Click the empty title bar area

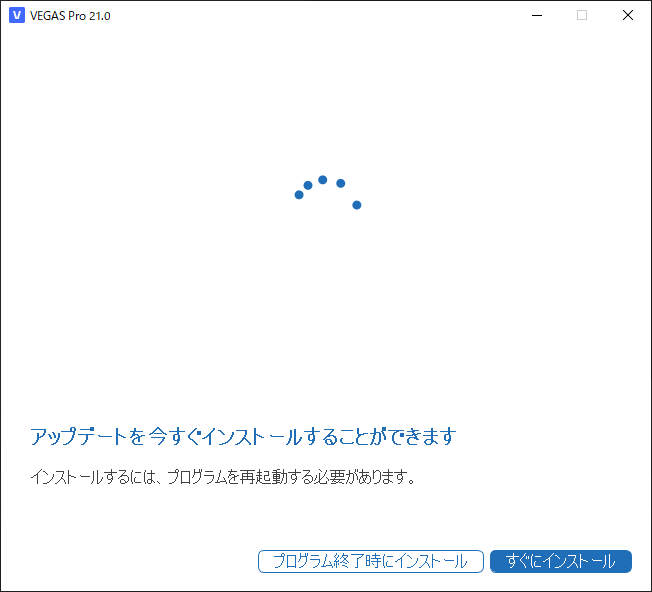point(300,15)
